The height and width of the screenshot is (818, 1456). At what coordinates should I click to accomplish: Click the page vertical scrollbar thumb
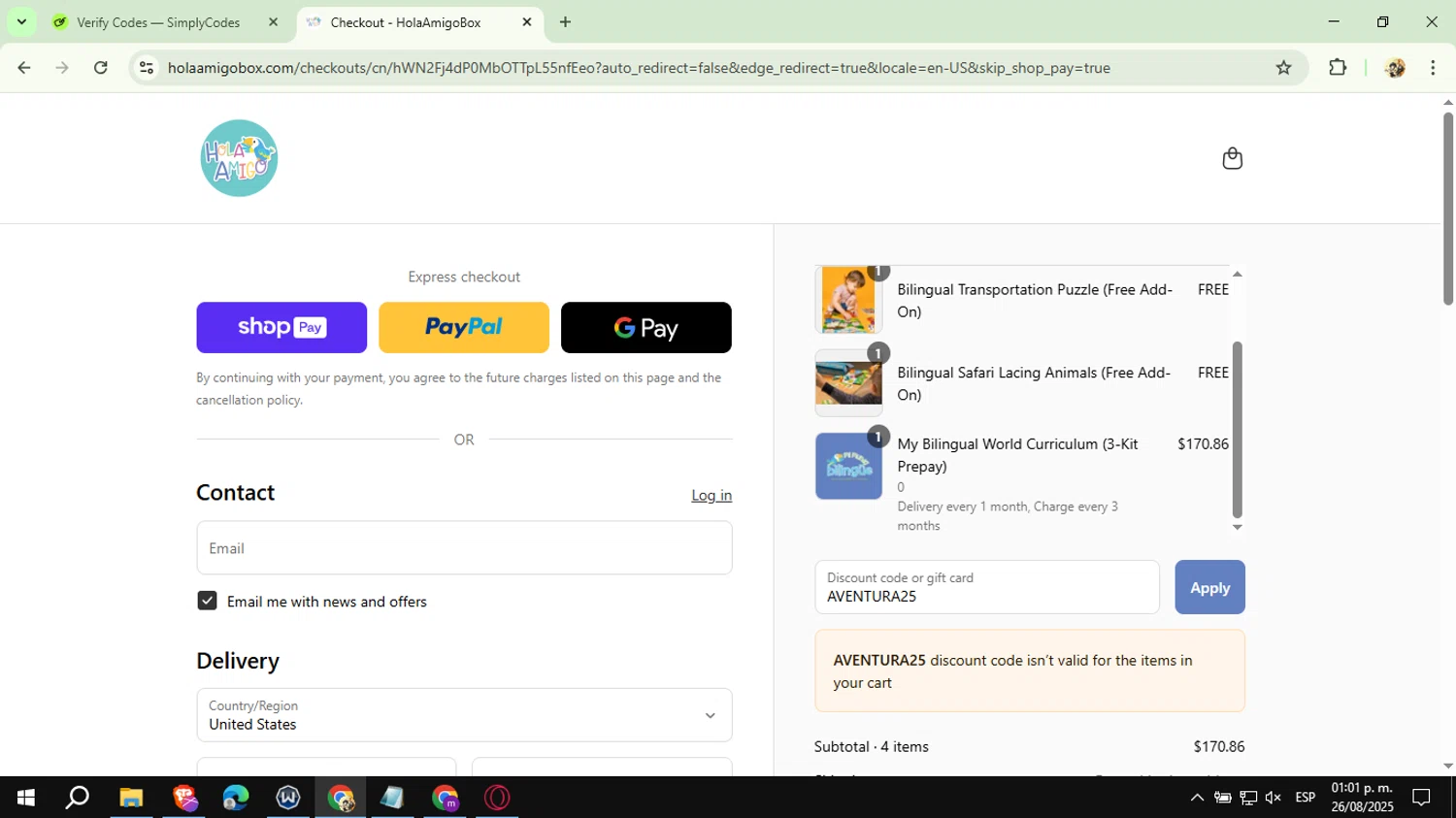tap(1447, 209)
